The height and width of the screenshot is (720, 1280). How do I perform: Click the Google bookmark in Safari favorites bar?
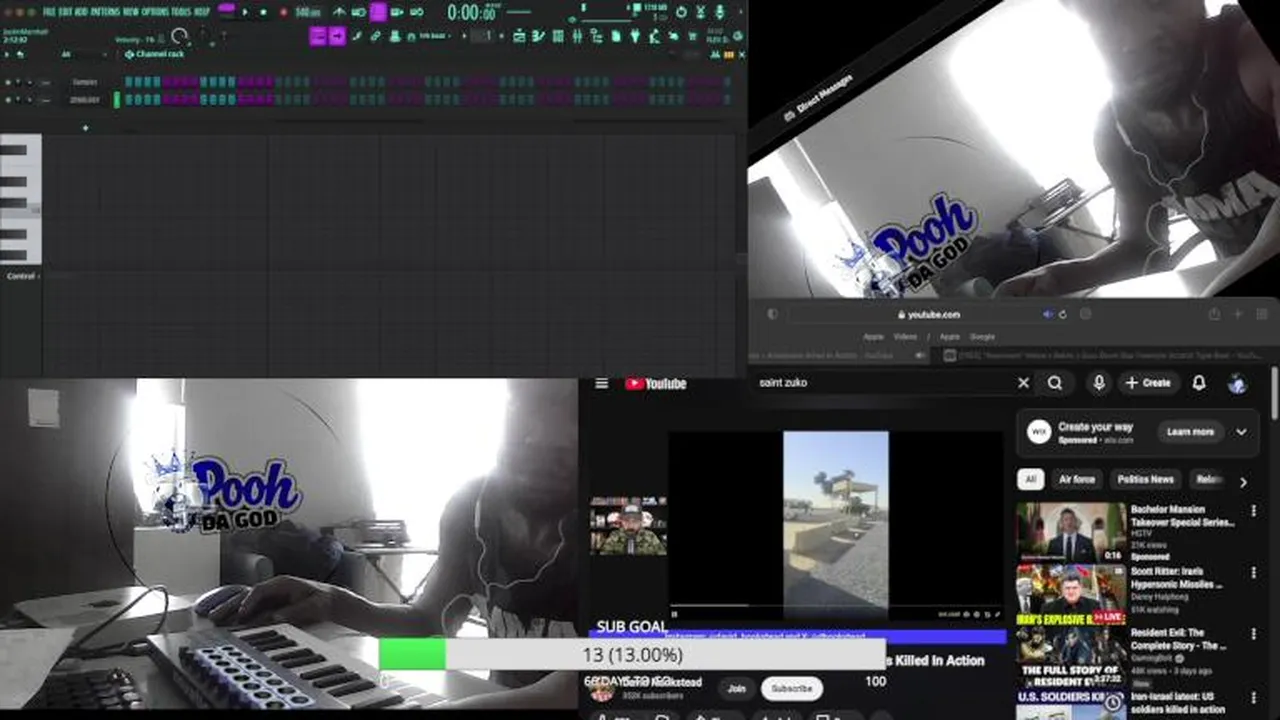click(x=982, y=337)
